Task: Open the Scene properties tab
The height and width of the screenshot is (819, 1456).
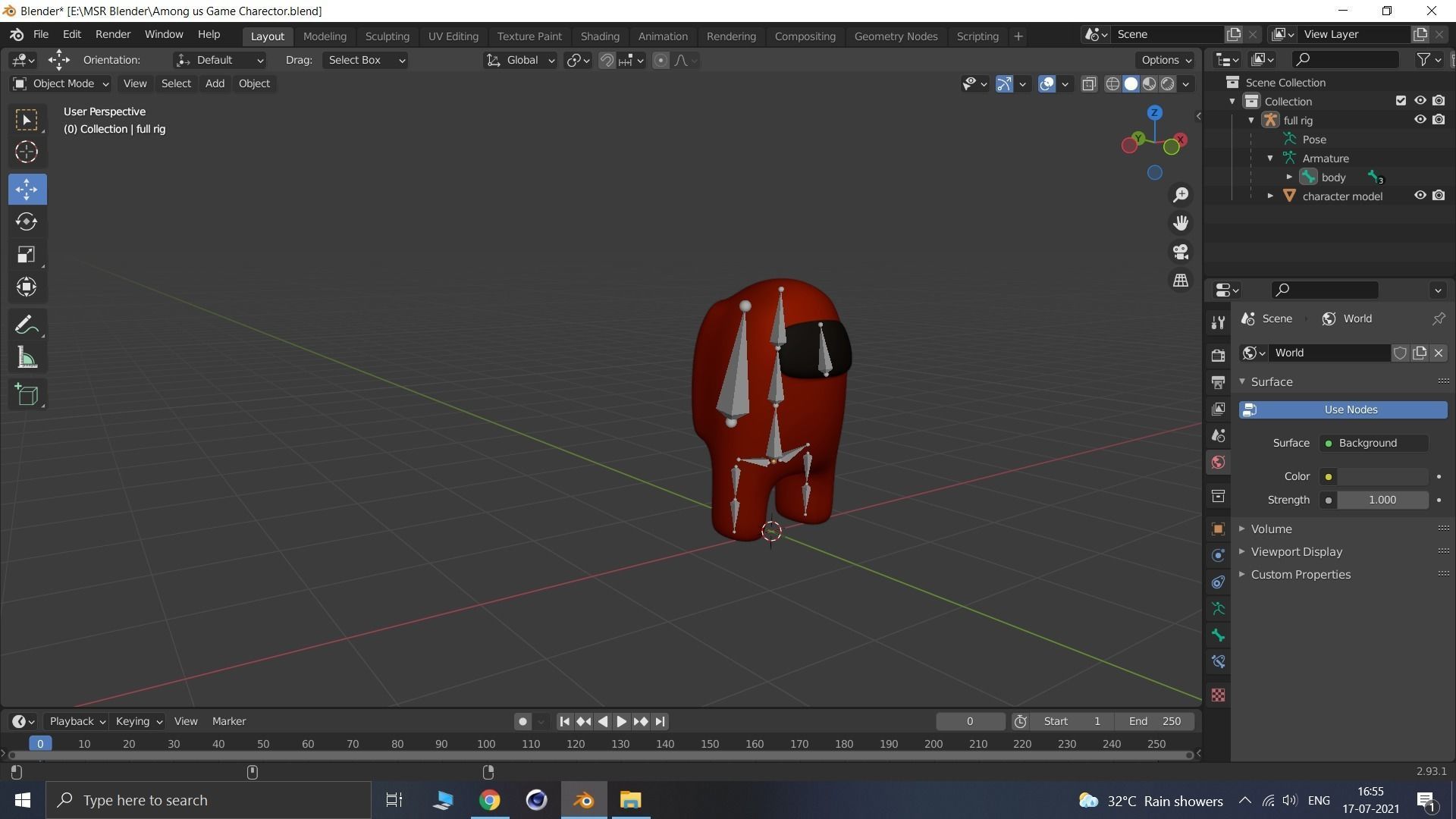Action: pyautogui.click(x=1218, y=435)
